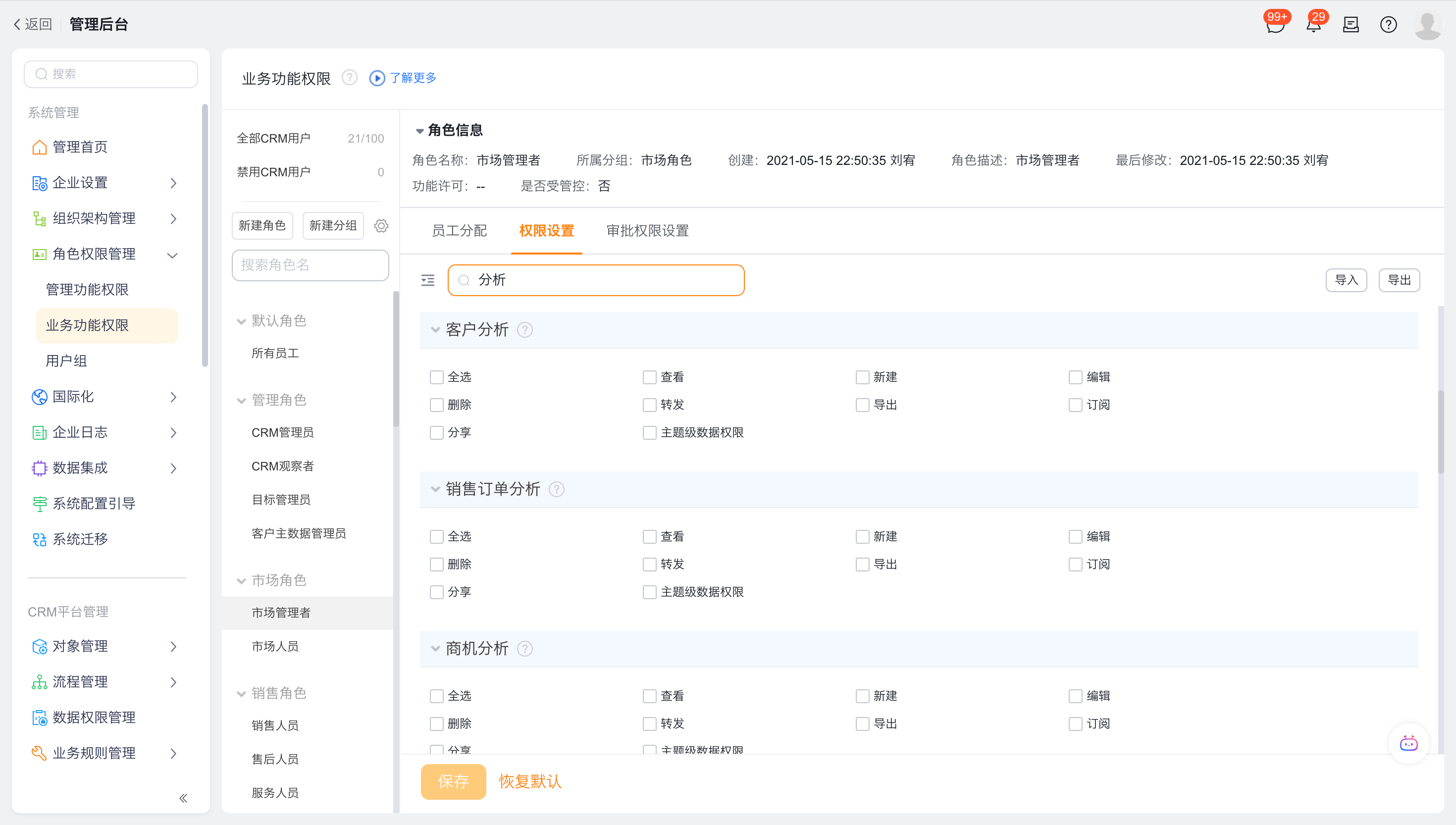The image size is (1456, 825).
Task: Collapse sidebar with double chevron icon
Action: pyautogui.click(x=183, y=798)
